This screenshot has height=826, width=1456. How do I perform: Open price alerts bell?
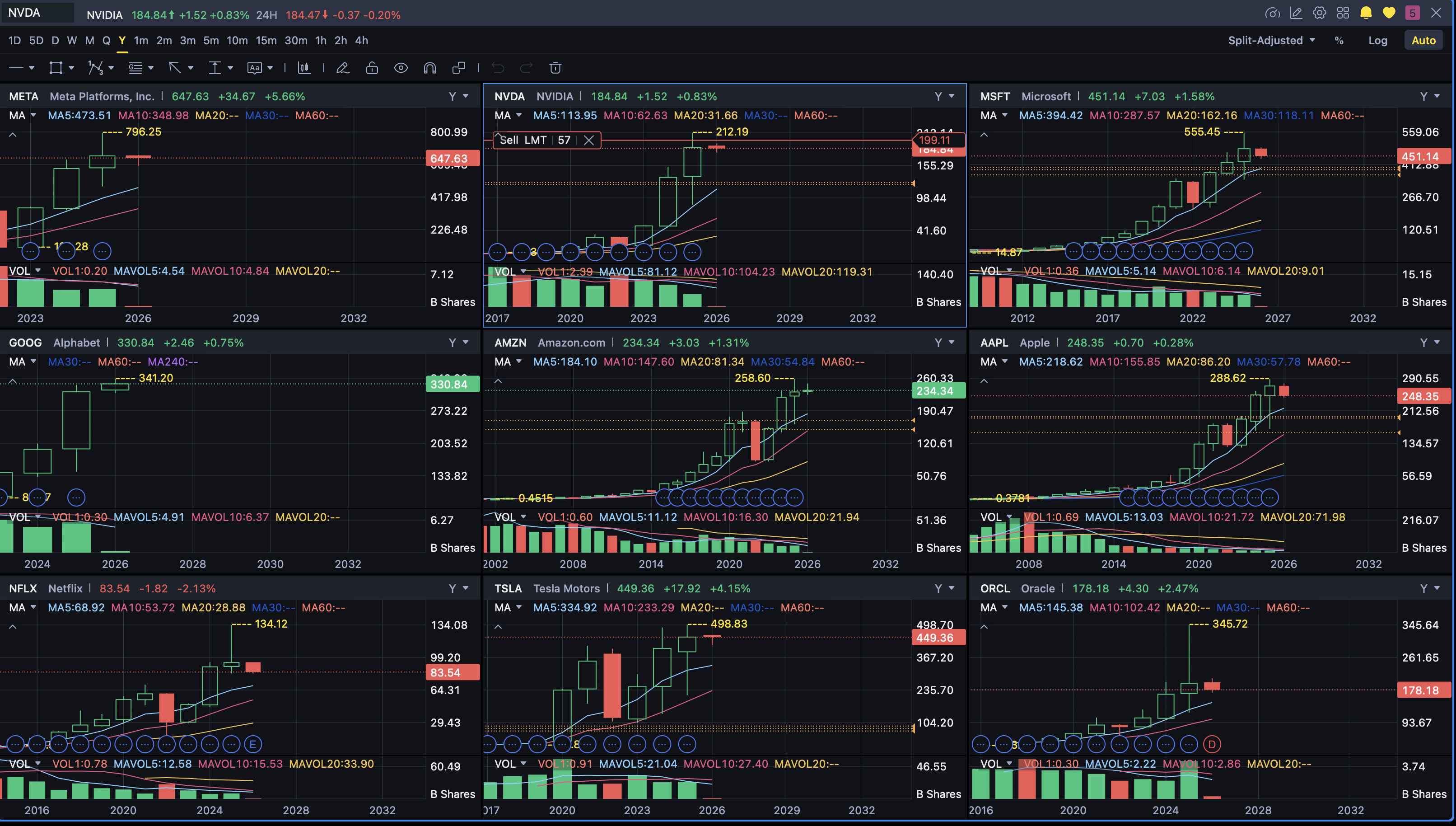[1366, 13]
